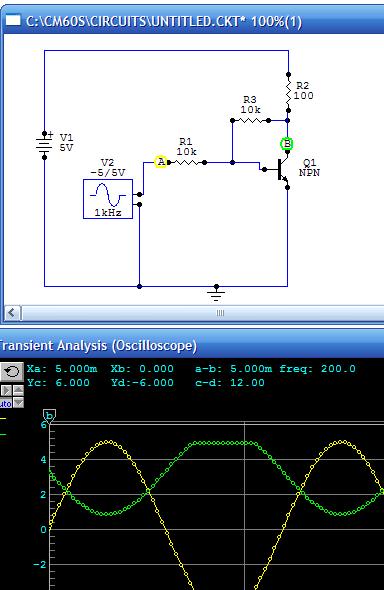The width and height of the screenshot is (384, 590).
Task: Click the right-arrow button below reset
Action: point(6,391)
